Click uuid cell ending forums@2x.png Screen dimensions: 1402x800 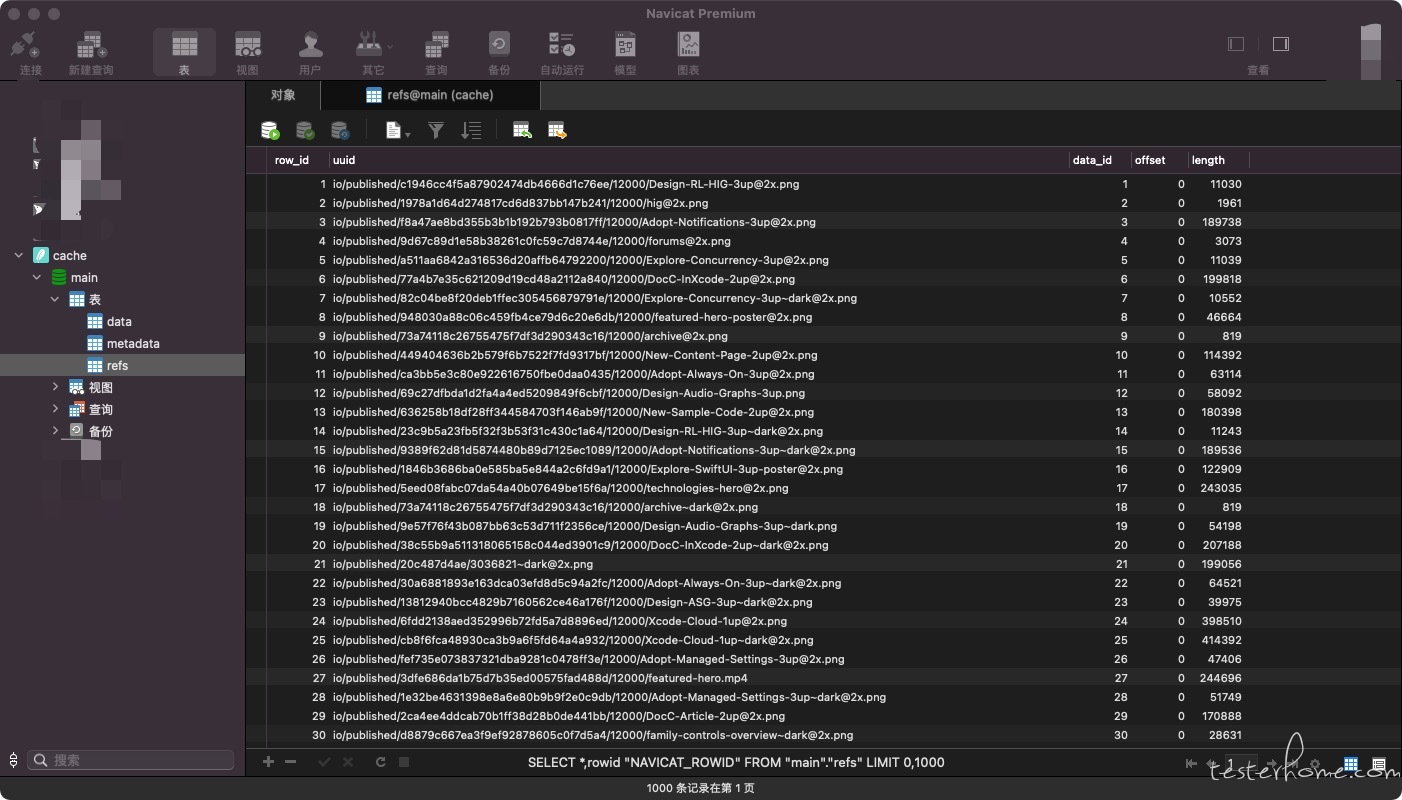pyautogui.click(x=699, y=241)
